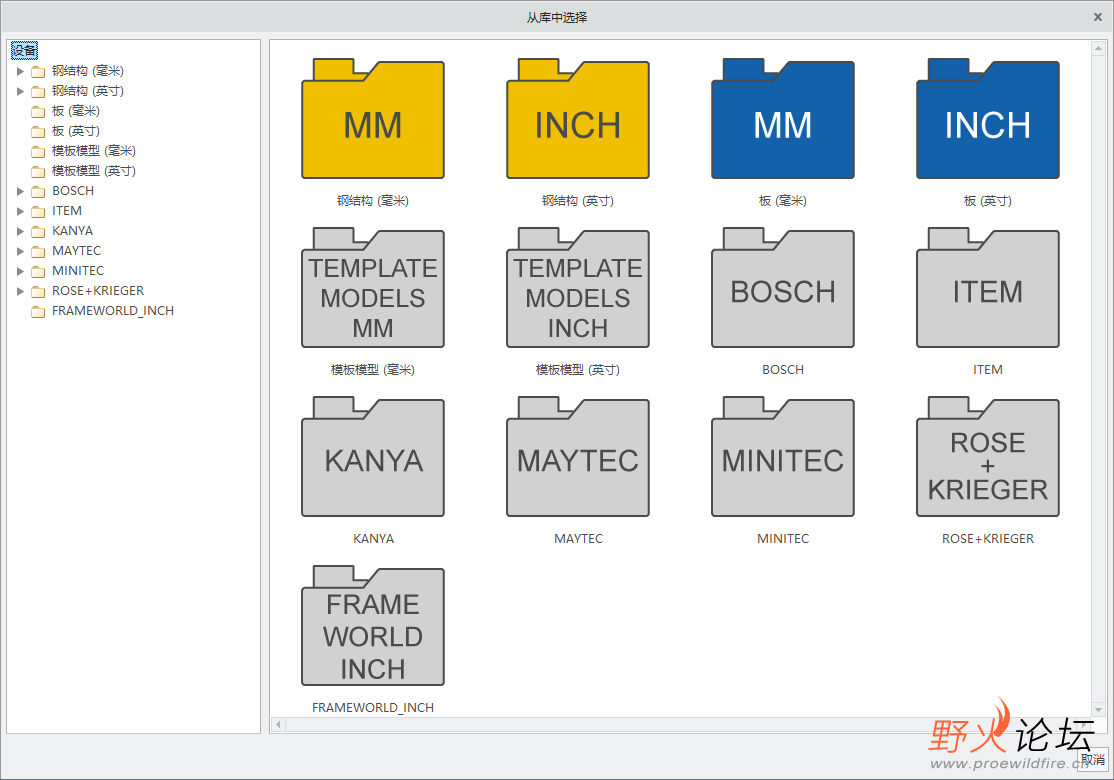Click the FRAMEWORLD_INCH caption under its folder
1114x780 pixels.
click(x=373, y=708)
